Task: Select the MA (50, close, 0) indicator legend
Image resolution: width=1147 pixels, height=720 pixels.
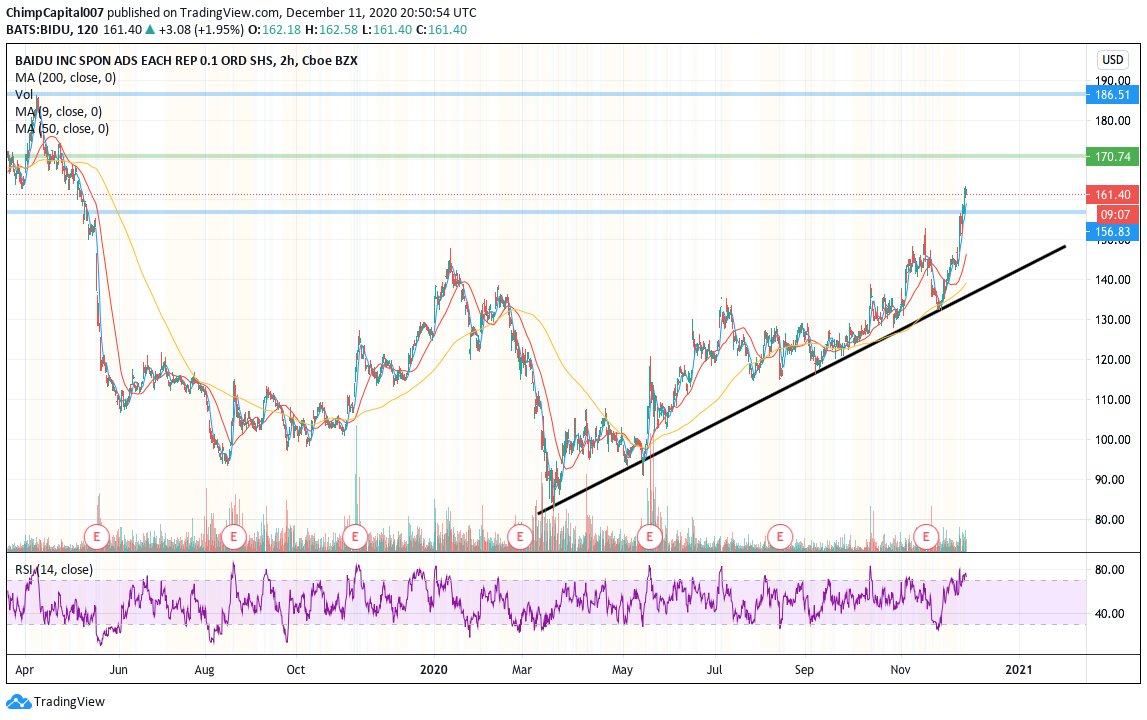Action: 62,129
